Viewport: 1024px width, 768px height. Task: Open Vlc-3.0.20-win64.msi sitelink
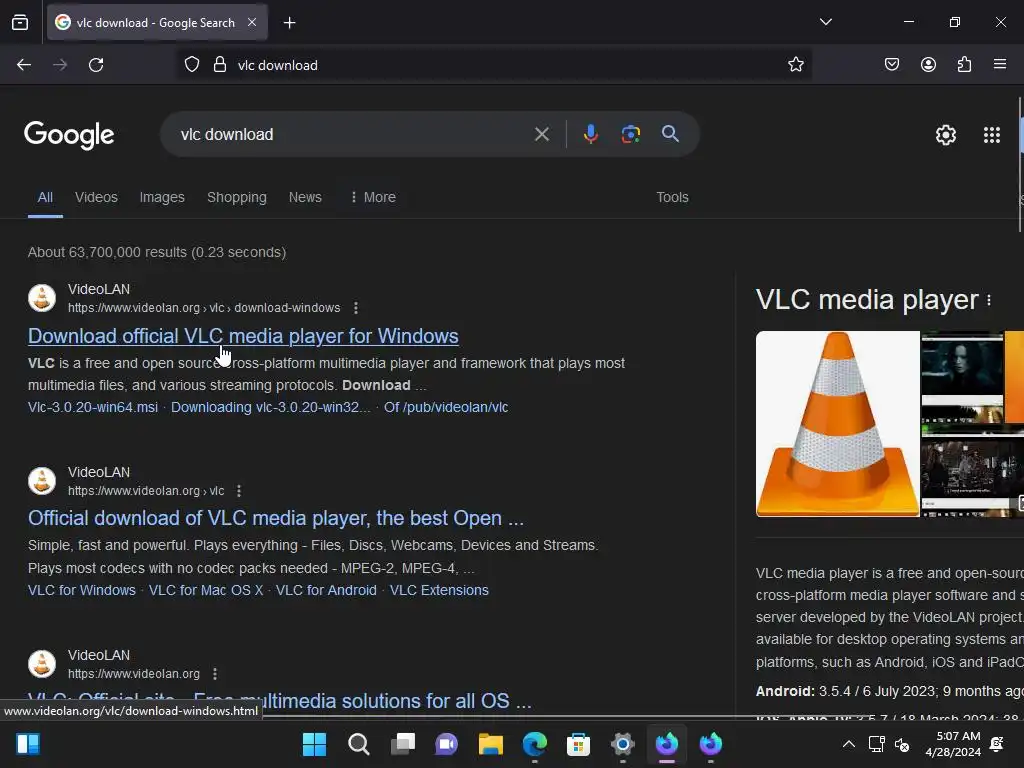coord(93,407)
